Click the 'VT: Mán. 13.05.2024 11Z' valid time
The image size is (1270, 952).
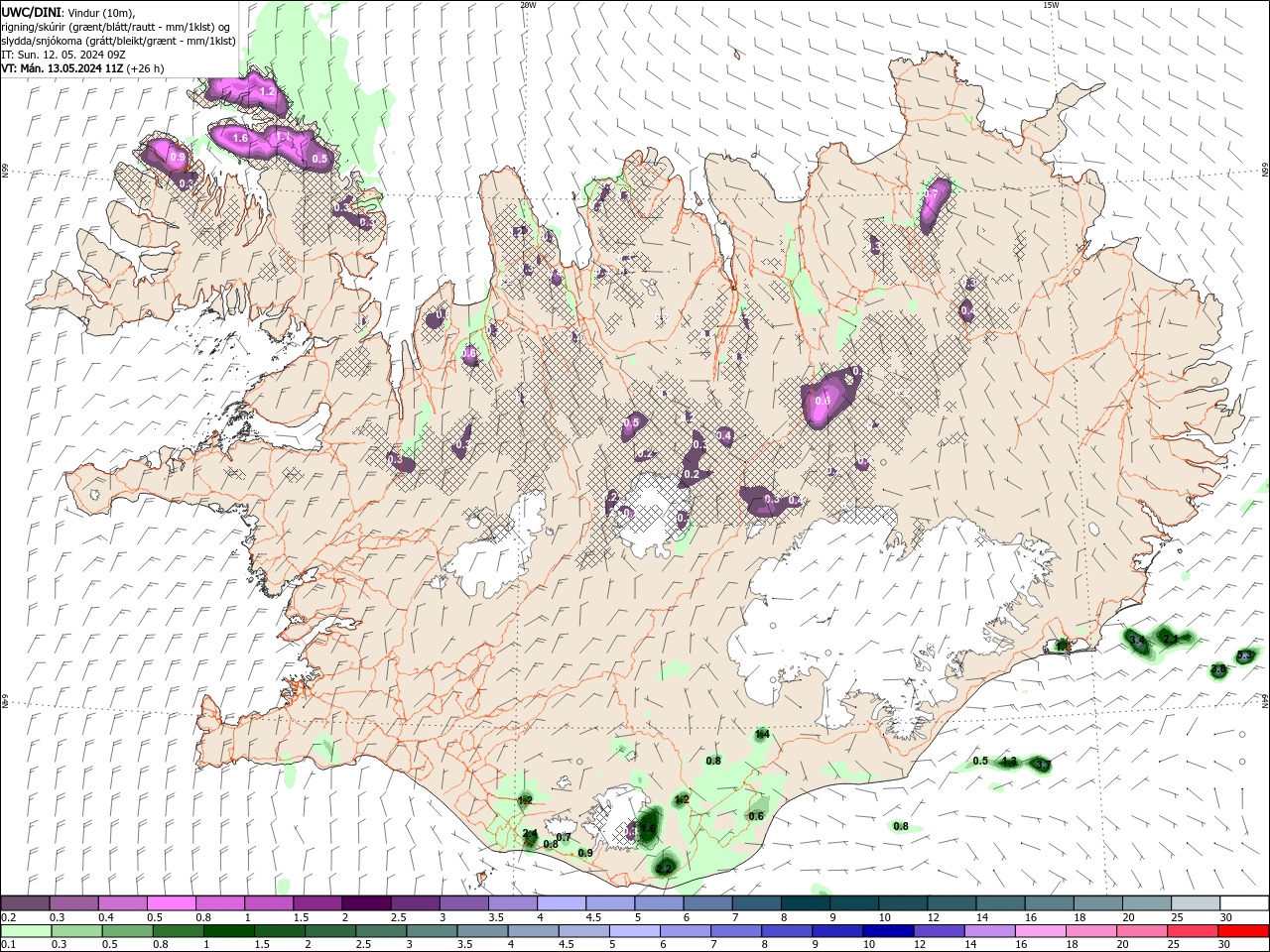pos(62,68)
